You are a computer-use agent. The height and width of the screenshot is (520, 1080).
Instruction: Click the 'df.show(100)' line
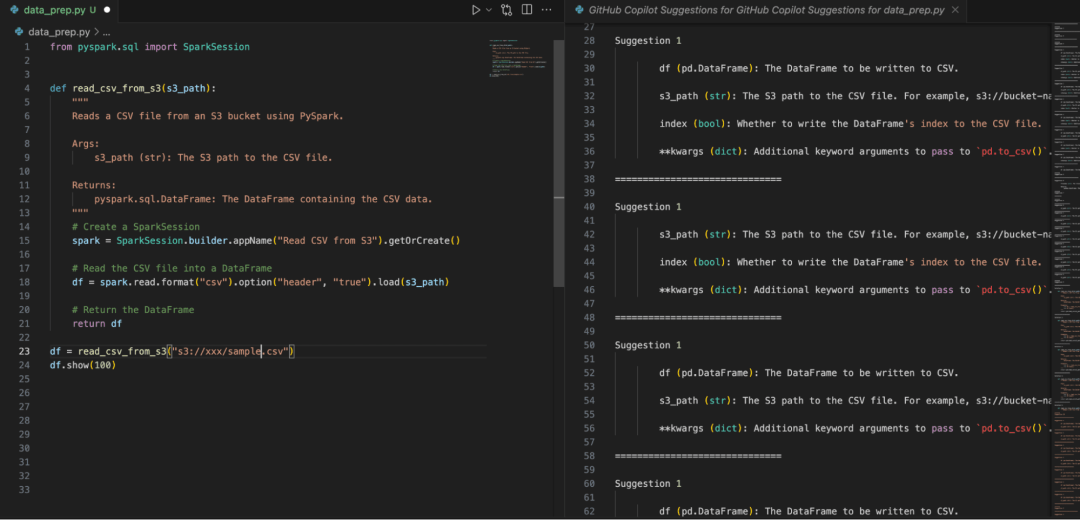[x=83, y=365]
